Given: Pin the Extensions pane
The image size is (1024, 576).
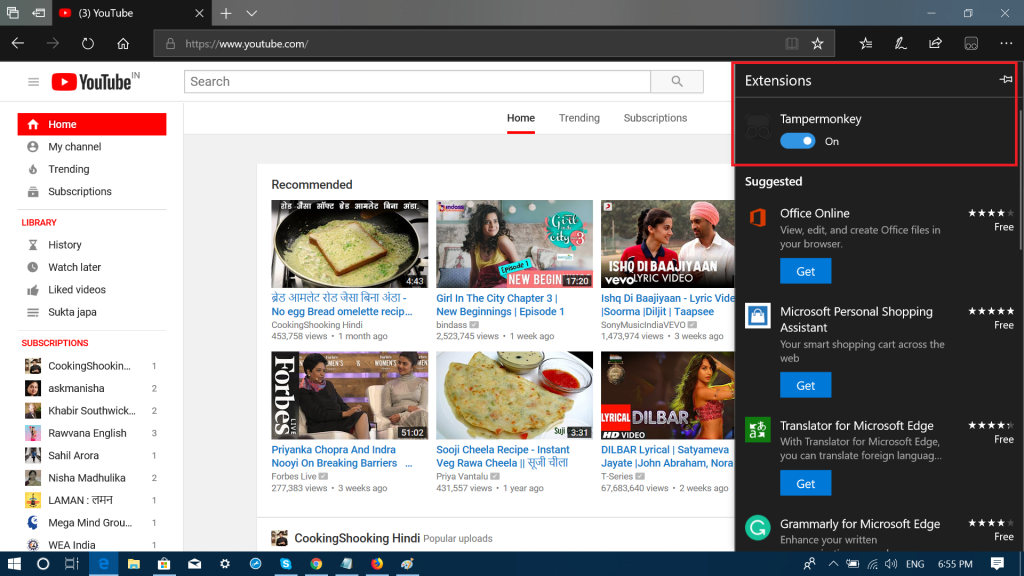Looking at the screenshot, I should click(x=1006, y=80).
